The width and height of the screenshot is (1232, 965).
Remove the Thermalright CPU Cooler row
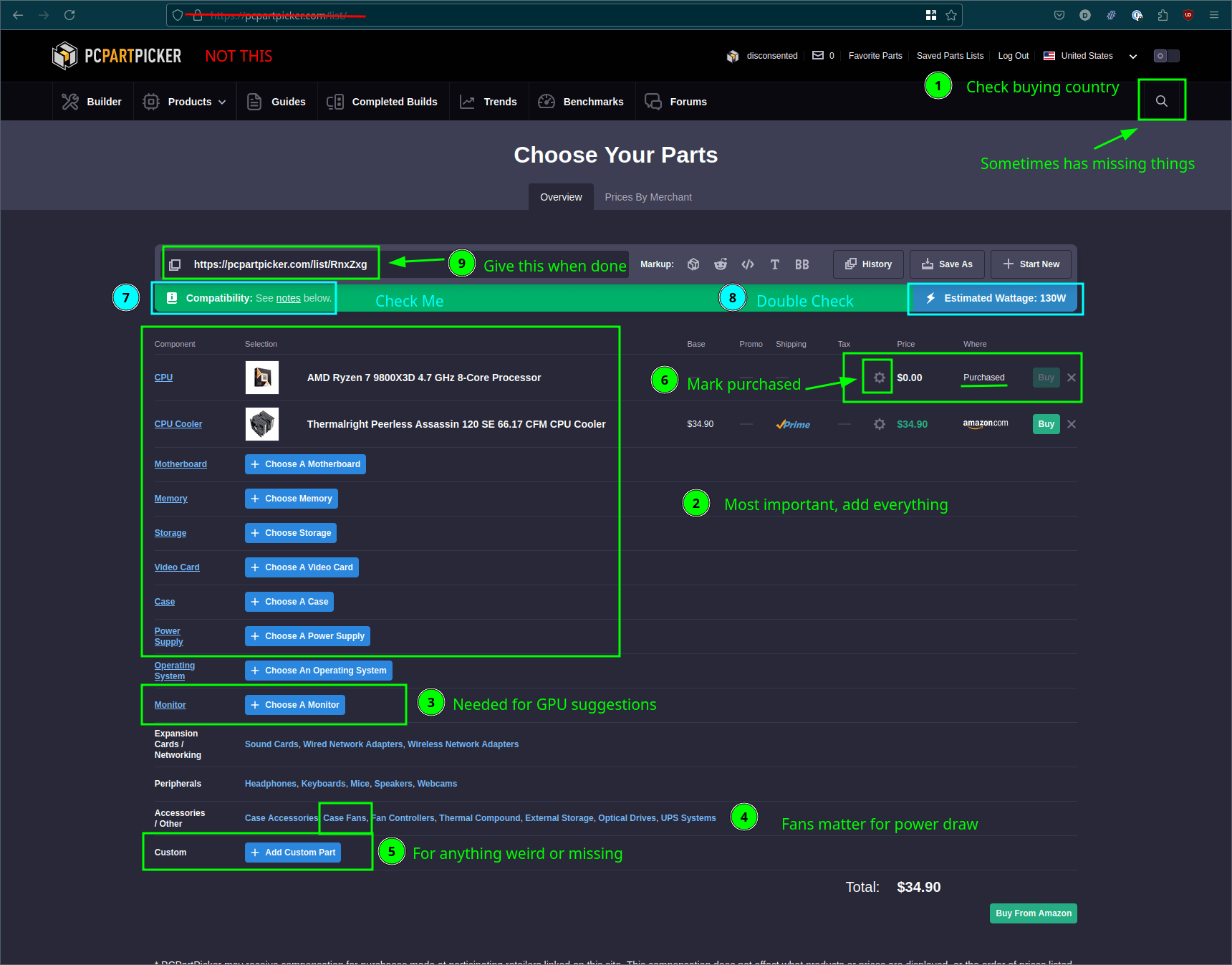pyautogui.click(x=1072, y=424)
